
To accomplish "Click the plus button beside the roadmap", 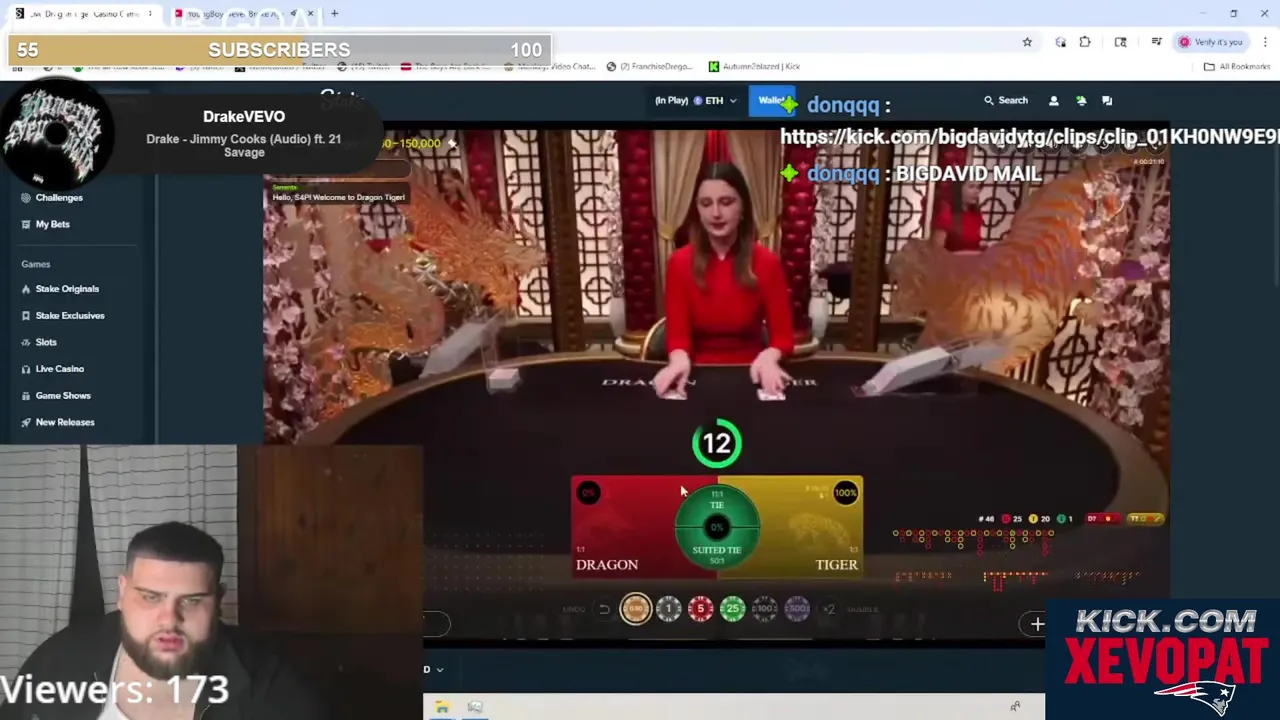I will tap(1037, 624).
